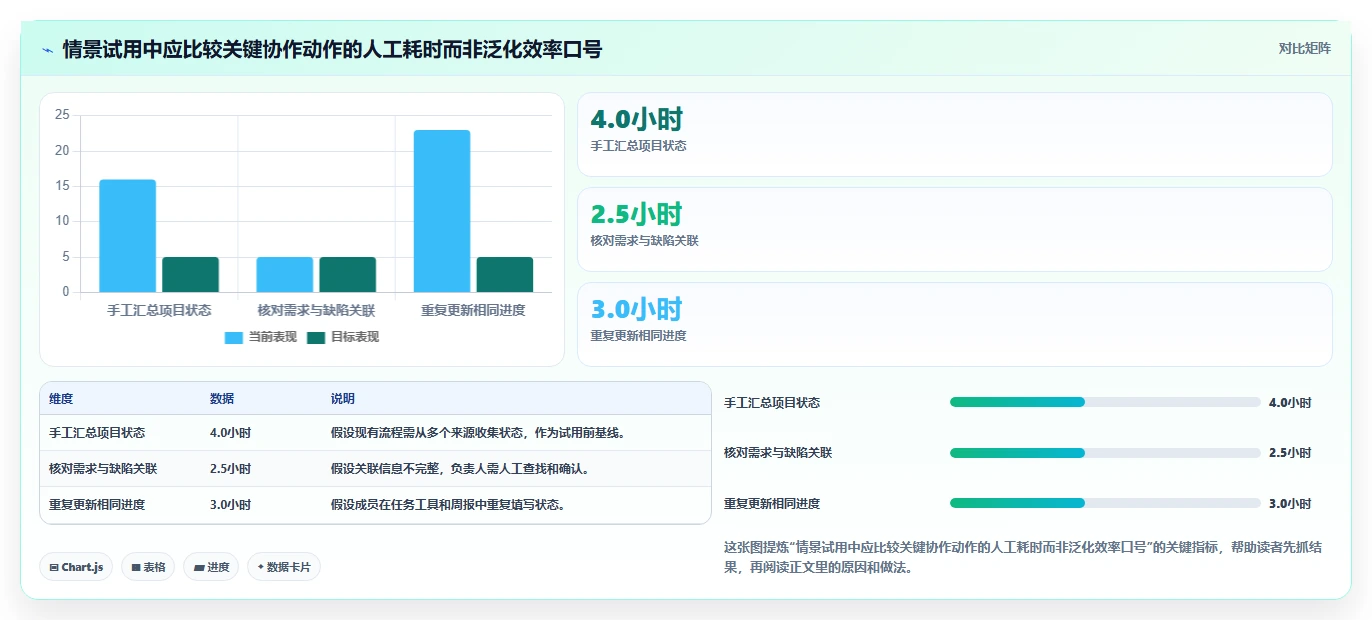Click the blue 当前表现 legend color box
Screen dimensions: 1372x620
point(234,337)
